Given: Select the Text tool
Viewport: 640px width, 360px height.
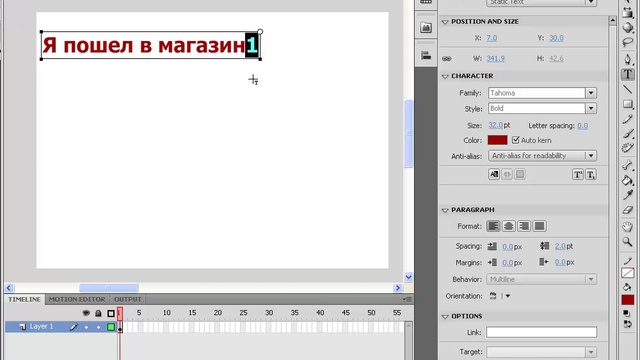Looking at the screenshot, I should 627,74.
